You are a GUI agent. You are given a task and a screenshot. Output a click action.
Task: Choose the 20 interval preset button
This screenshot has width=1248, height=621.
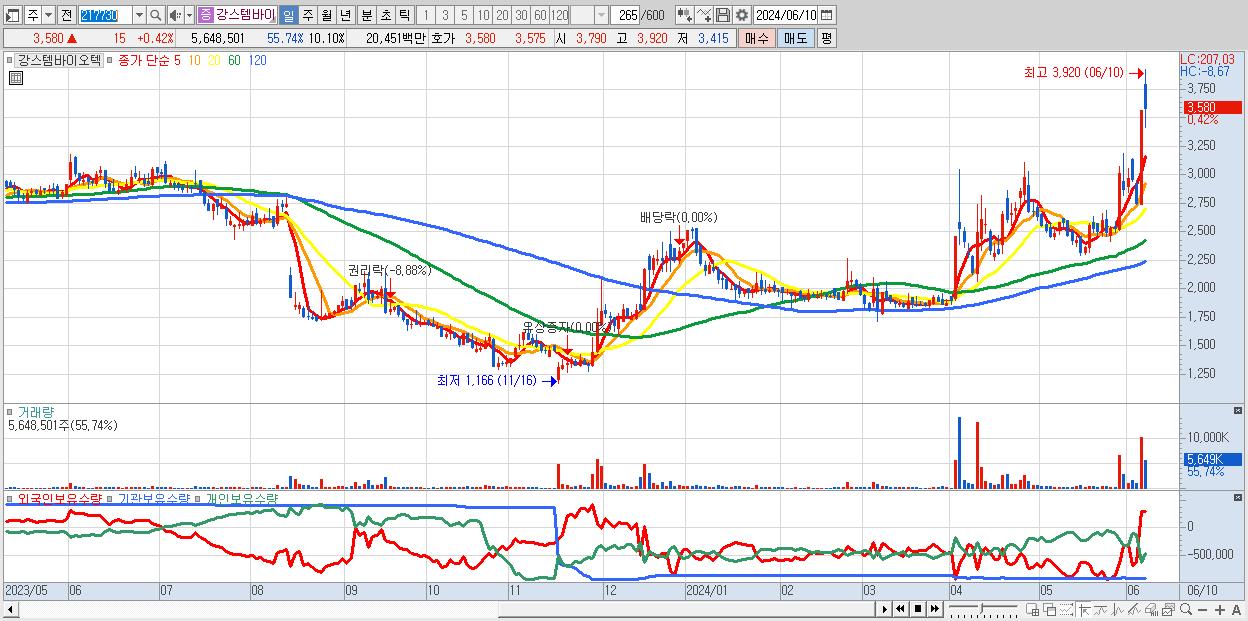pos(502,15)
